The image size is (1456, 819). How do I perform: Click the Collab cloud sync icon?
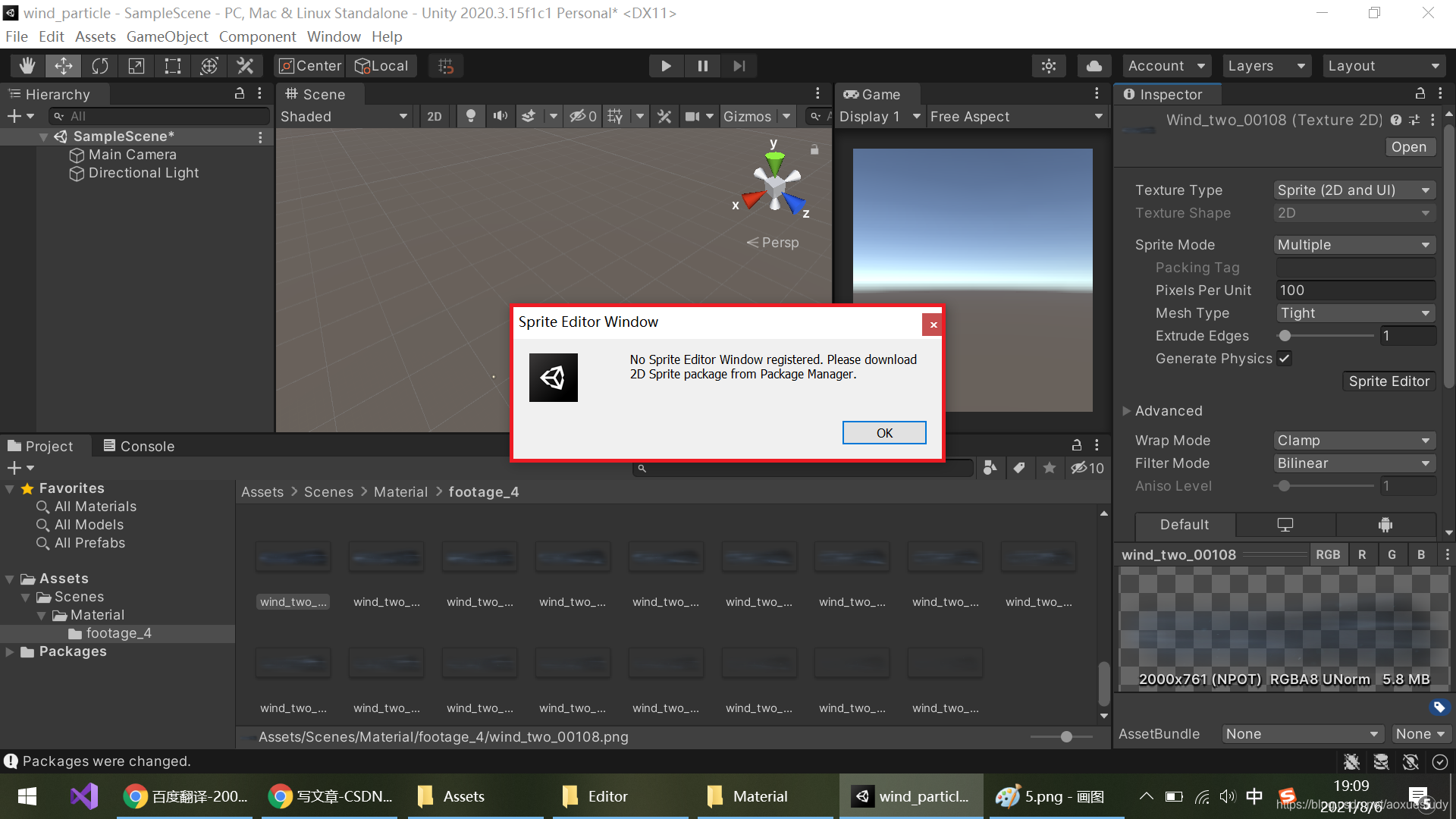tap(1091, 65)
